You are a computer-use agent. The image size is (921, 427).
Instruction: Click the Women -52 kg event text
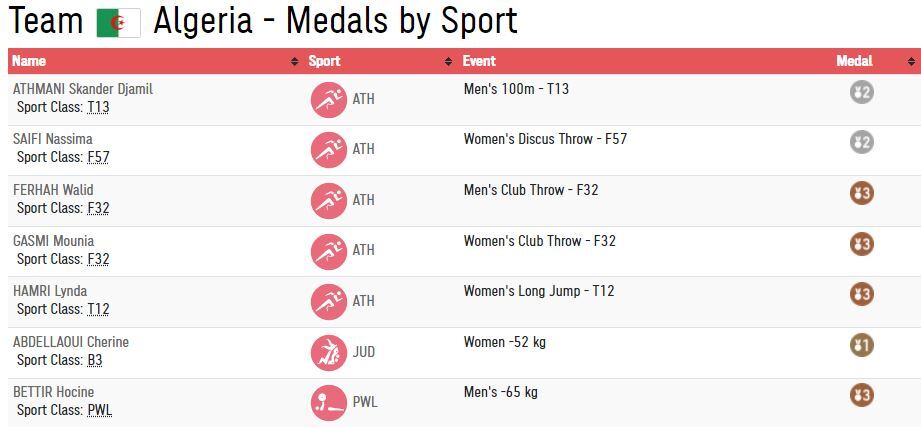pos(504,342)
